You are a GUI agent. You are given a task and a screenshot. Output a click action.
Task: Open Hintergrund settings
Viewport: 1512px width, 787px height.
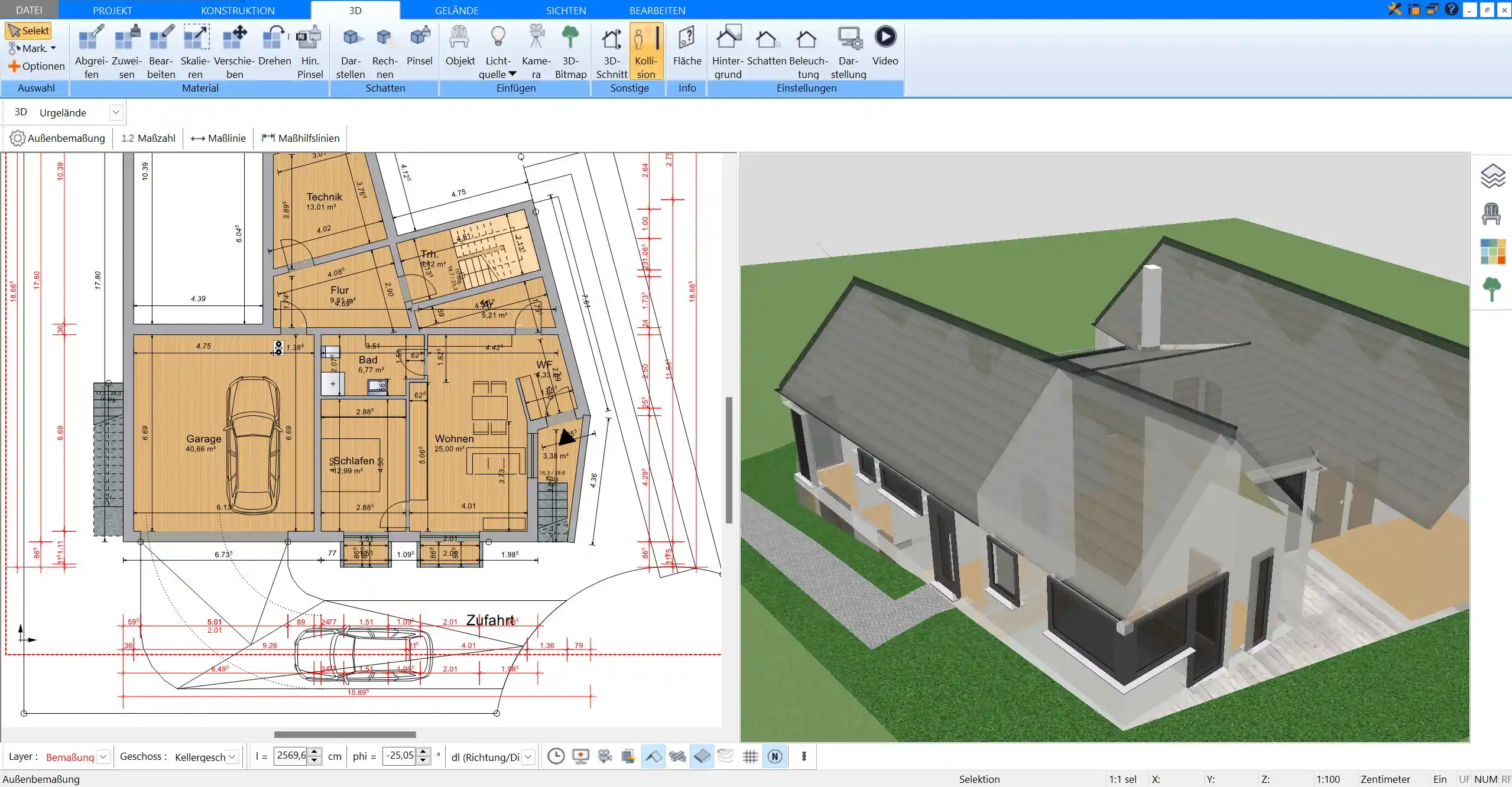click(728, 52)
